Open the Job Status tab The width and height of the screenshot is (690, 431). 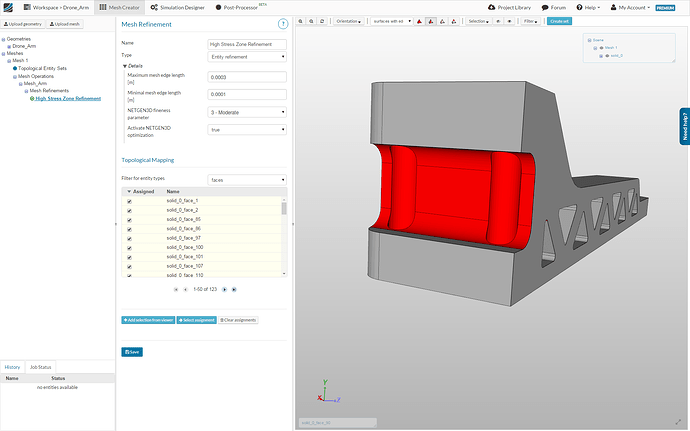[40, 368]
